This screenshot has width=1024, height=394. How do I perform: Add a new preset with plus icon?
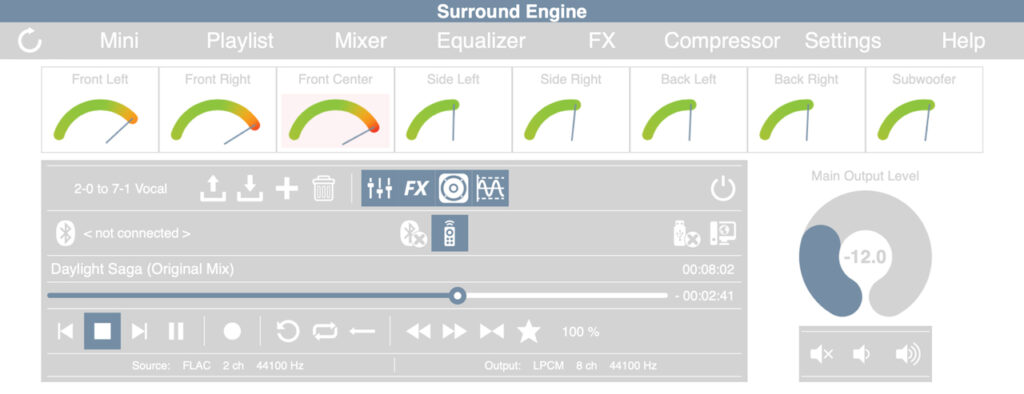point(287,189)
